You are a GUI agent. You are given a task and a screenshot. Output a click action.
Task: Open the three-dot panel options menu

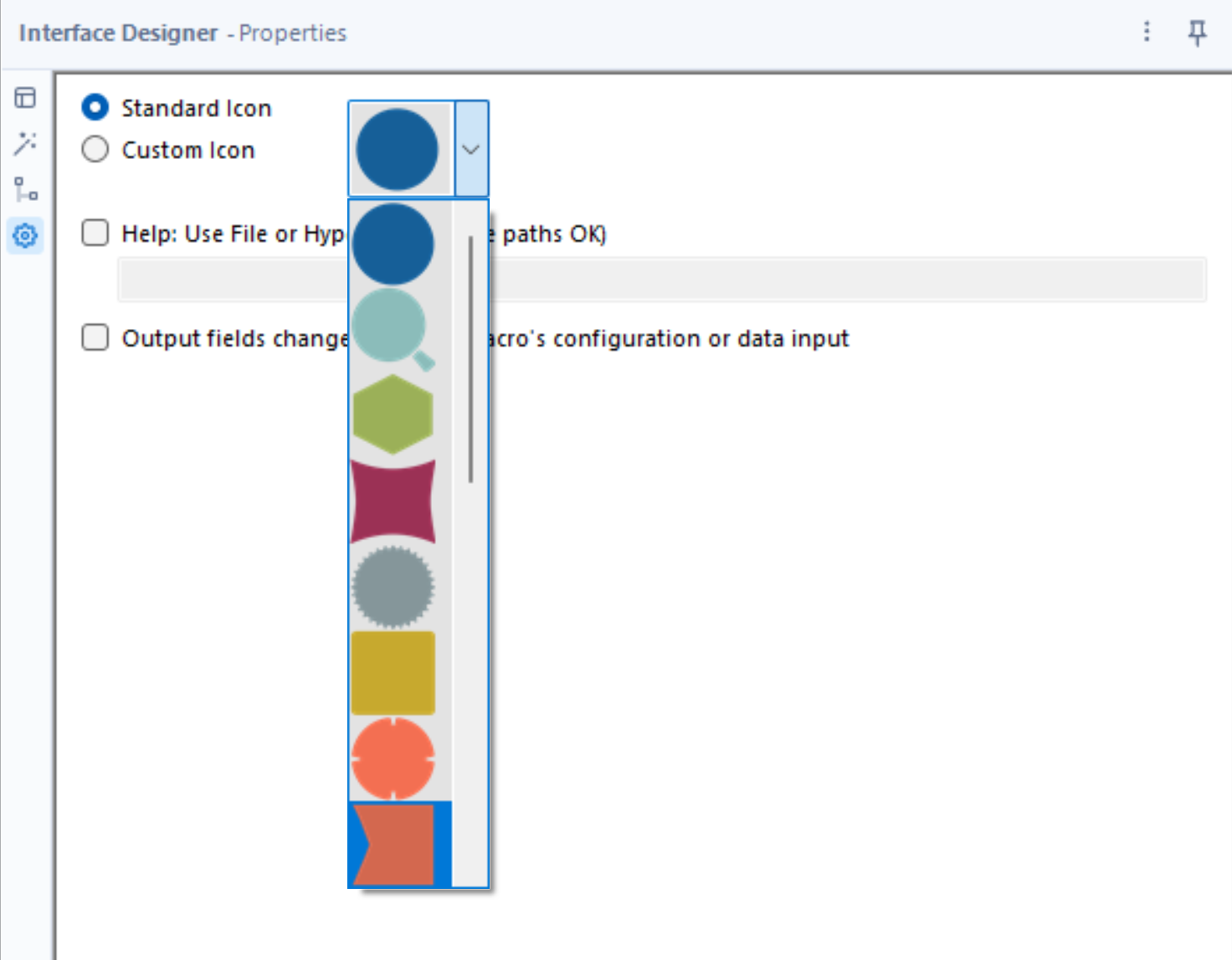1147,32
